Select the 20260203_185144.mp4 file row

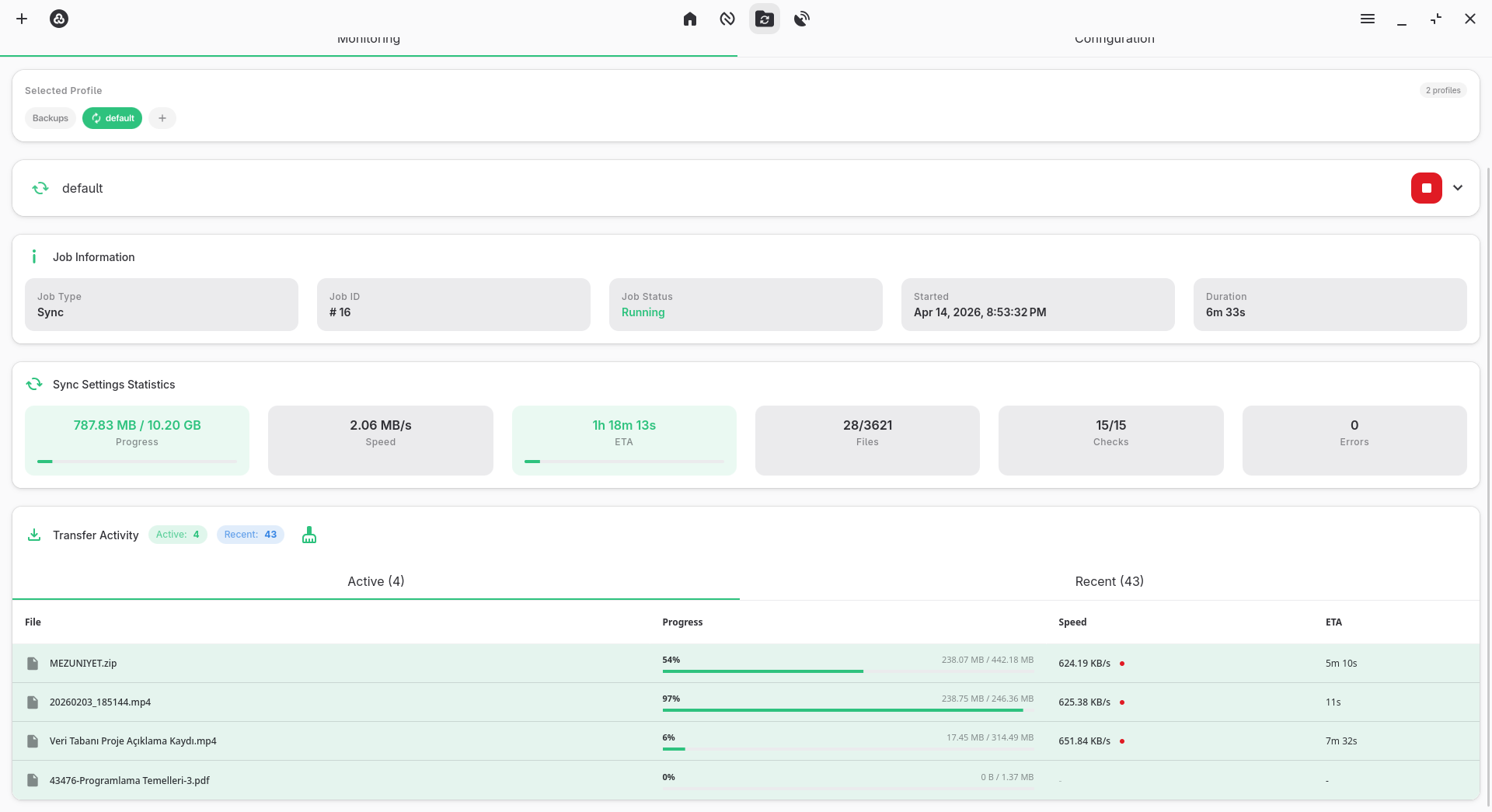pos(100,702)
